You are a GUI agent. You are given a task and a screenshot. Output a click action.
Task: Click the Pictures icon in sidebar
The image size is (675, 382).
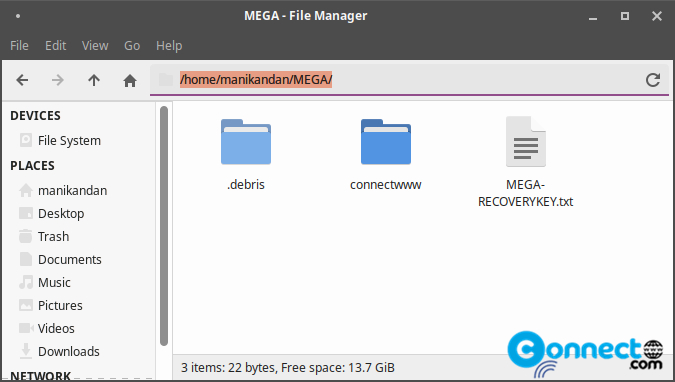[26, 305]
